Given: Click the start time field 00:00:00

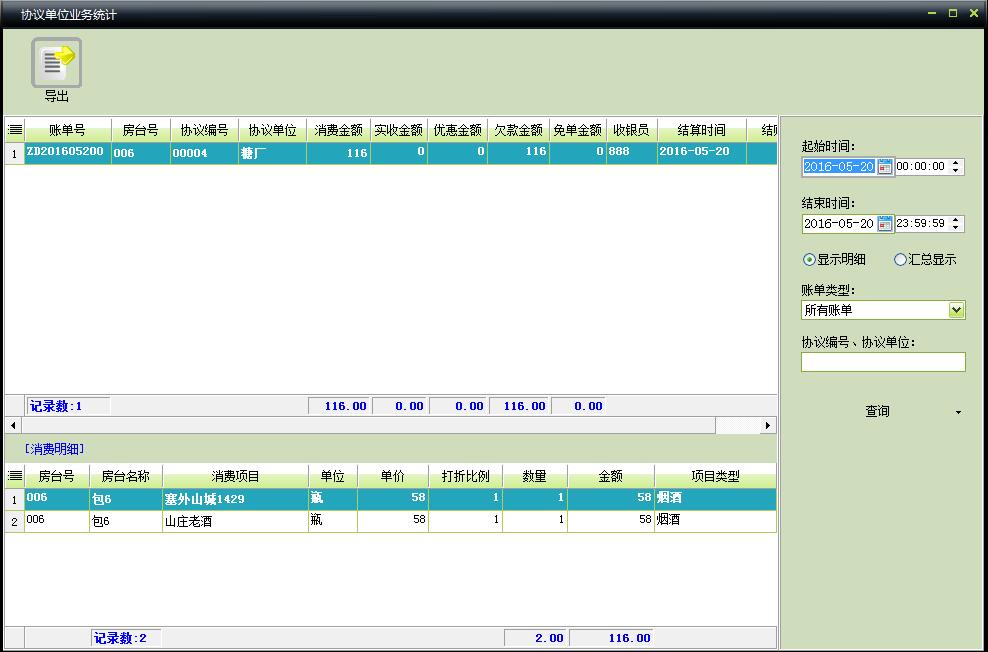Looking at the screenshot, I should [x=921, y=166].
